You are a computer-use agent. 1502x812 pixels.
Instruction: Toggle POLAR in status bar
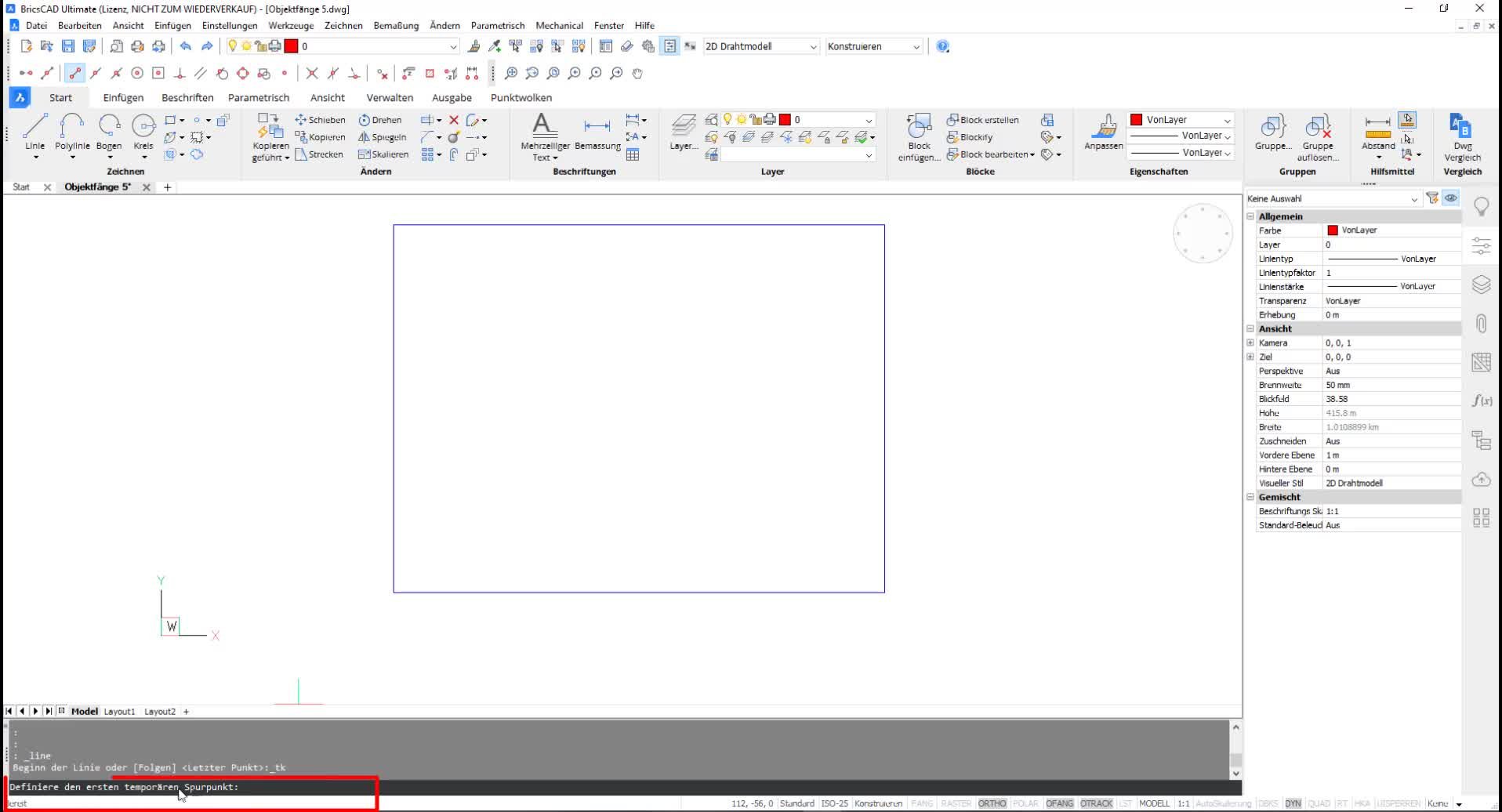[x=1025, y=803]
